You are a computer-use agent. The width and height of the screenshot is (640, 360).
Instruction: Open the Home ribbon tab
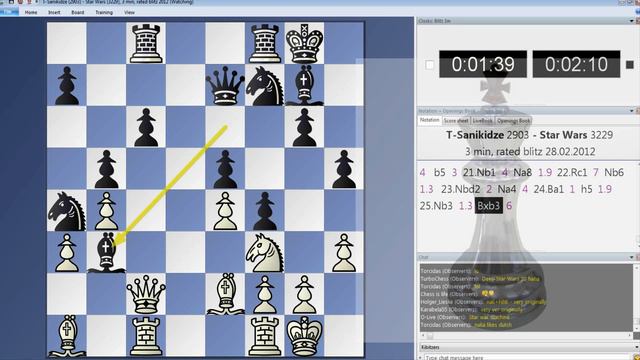click(x=31, y=12)
